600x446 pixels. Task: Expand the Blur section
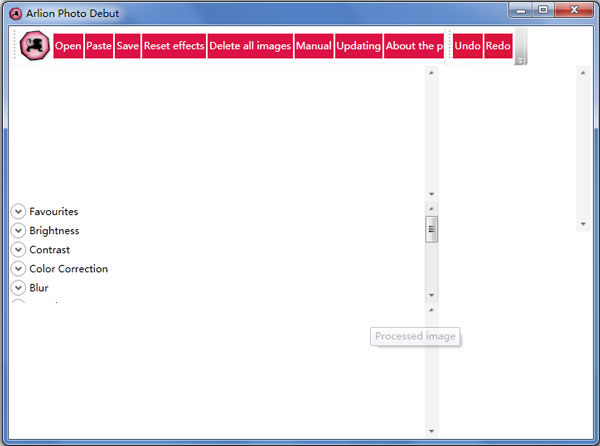click(18, 288)
